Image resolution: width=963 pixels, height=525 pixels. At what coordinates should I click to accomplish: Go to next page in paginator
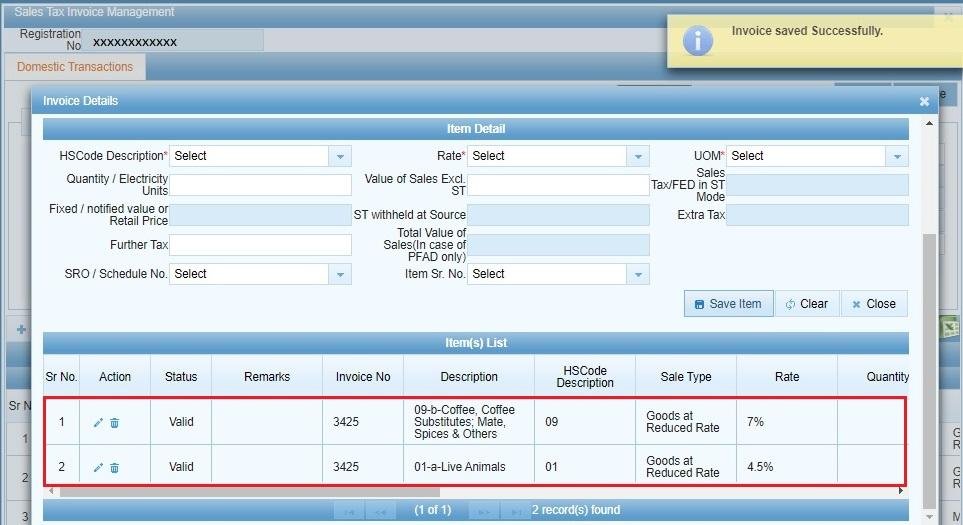click(x=484, y=511)
